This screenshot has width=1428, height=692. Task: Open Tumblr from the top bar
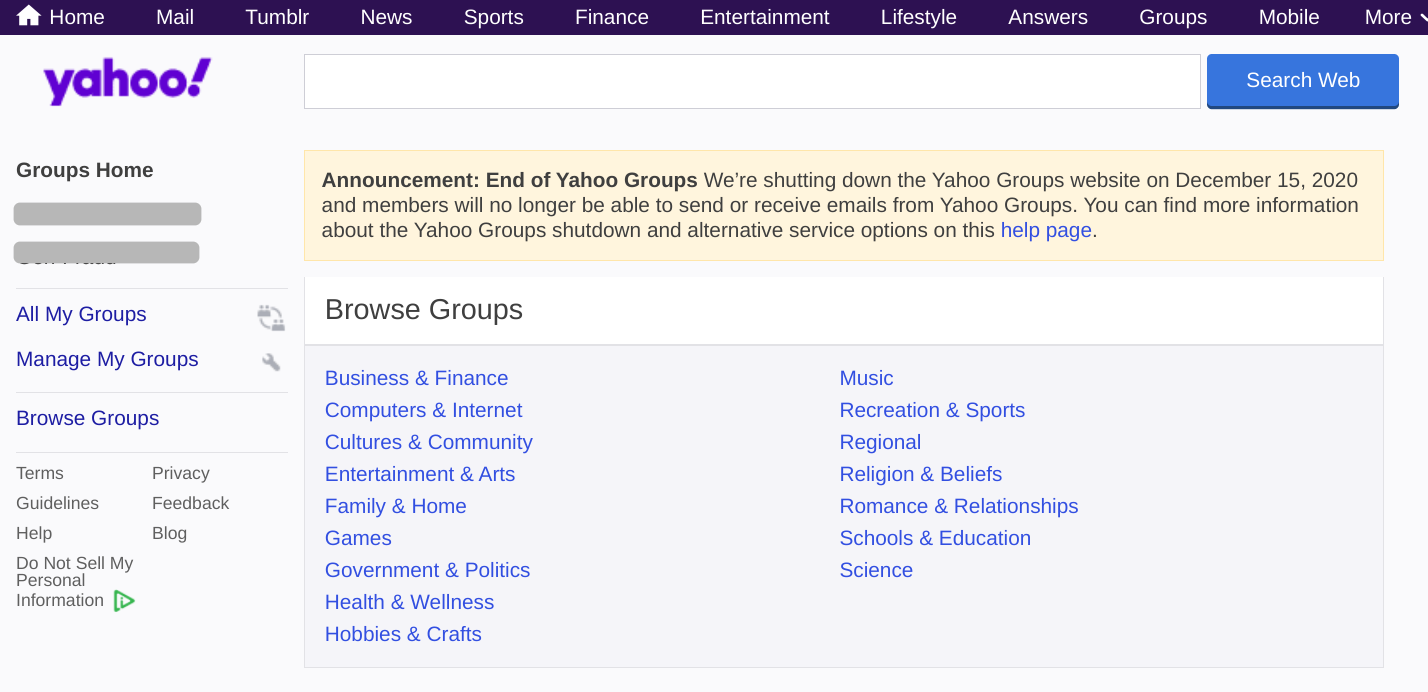coord(277,16)
